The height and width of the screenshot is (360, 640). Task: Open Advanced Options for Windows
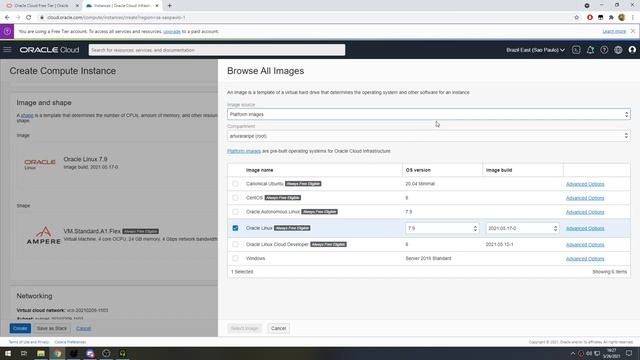(585, 259)
